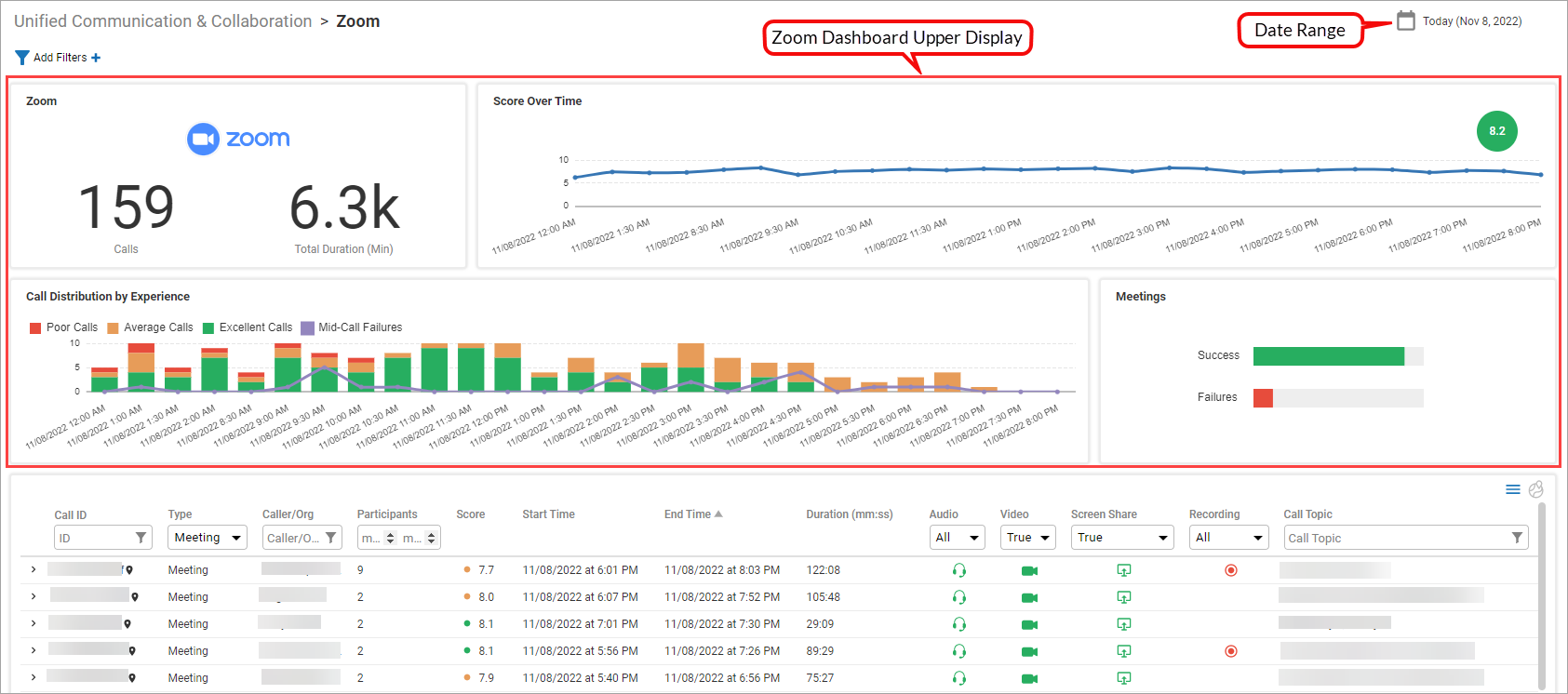Screen dimensions: 1568x694
Task: Toggle Average Calls legend series
Action: (150, 327)
